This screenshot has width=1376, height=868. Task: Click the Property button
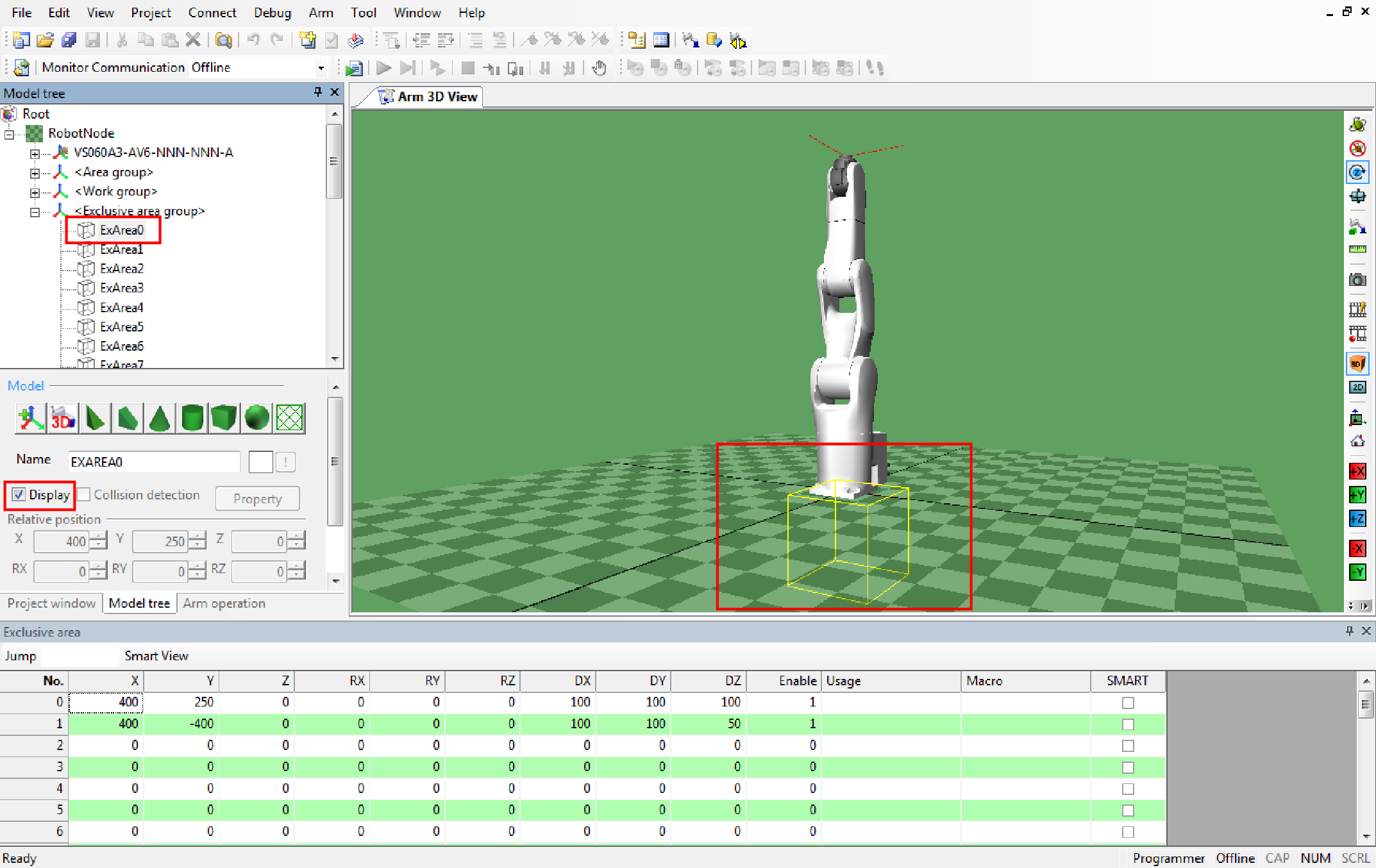click(257, 499)
